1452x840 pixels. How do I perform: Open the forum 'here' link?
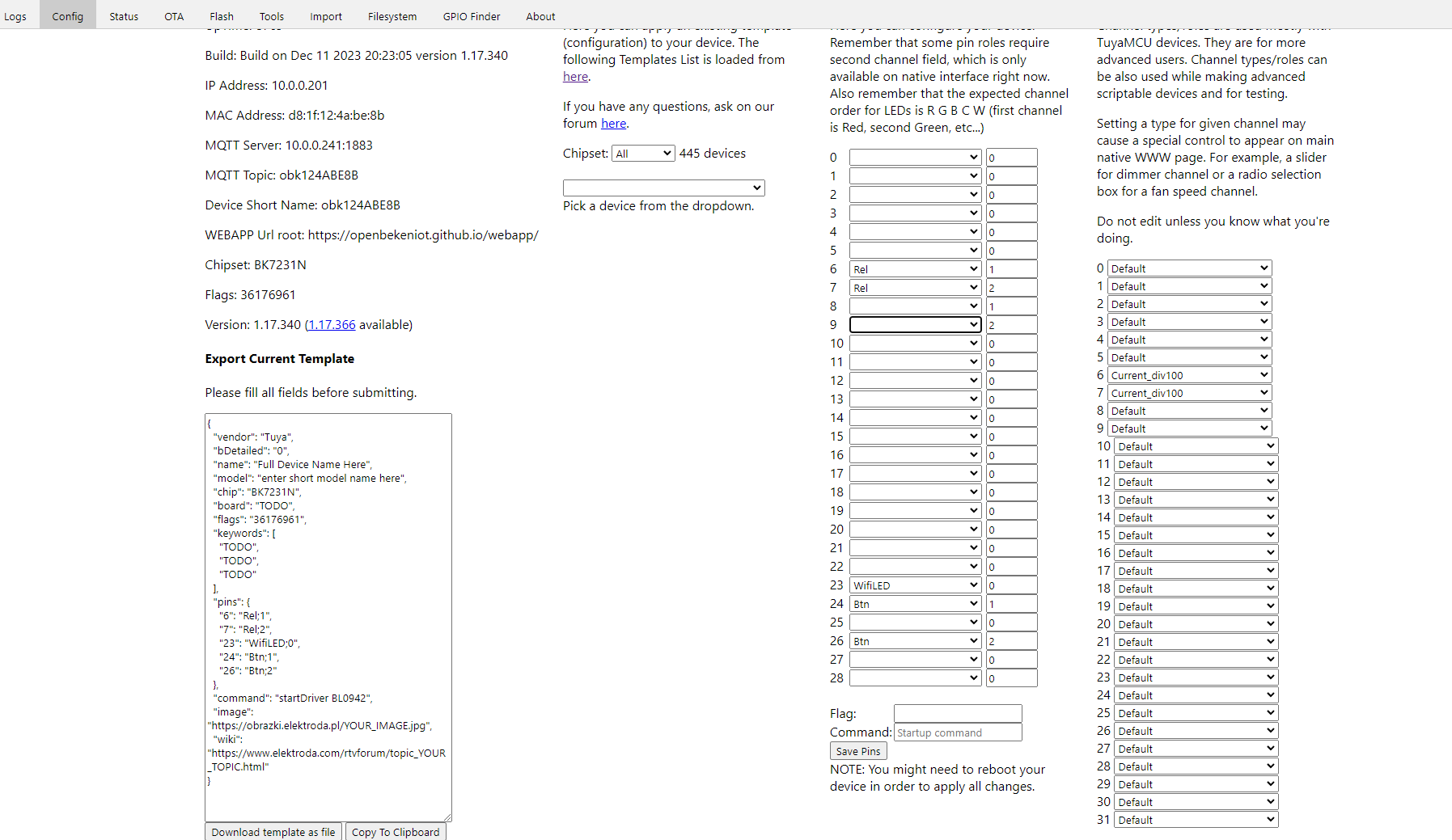click(x=613, y=124)
